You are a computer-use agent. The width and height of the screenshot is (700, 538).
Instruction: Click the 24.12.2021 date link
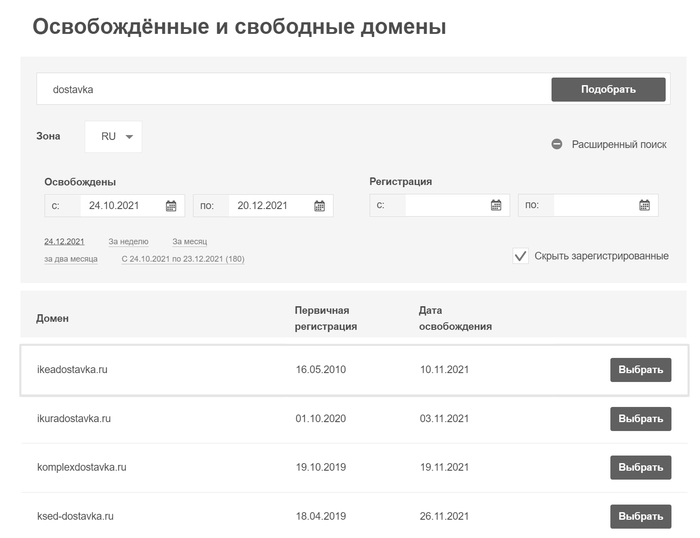coord(64,242)
